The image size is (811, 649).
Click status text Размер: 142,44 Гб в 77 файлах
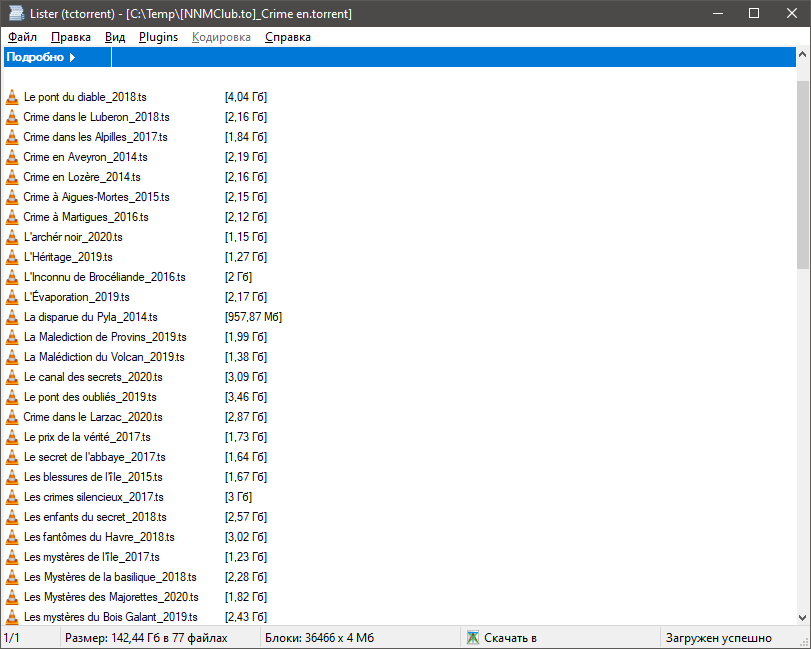(x=146, y=638)
